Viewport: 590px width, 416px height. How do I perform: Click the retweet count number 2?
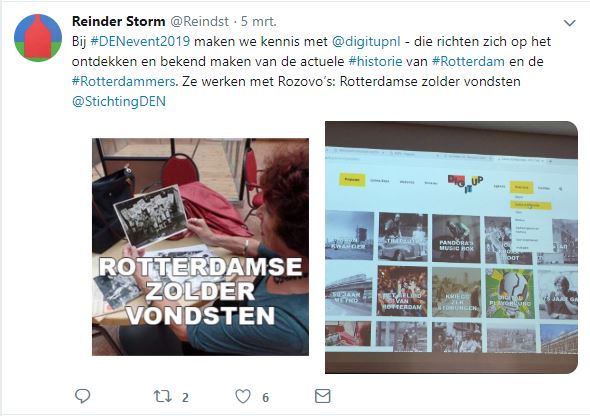tap(185, 398)
